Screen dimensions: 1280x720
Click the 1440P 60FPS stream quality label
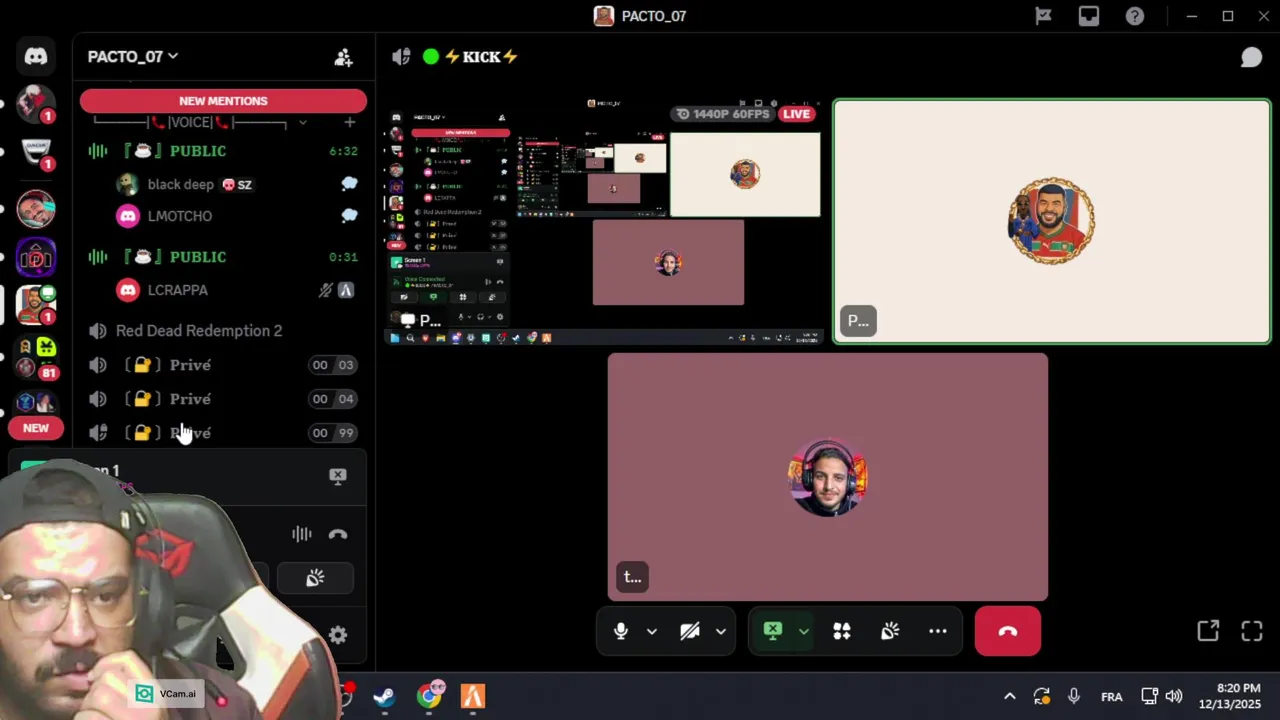pyautogui.click(x=723, y=114)
